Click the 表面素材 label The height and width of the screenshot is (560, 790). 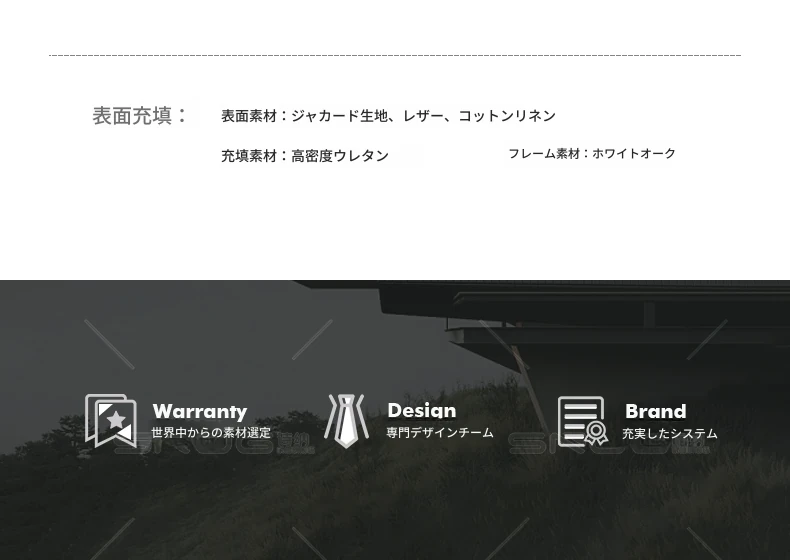248,116
